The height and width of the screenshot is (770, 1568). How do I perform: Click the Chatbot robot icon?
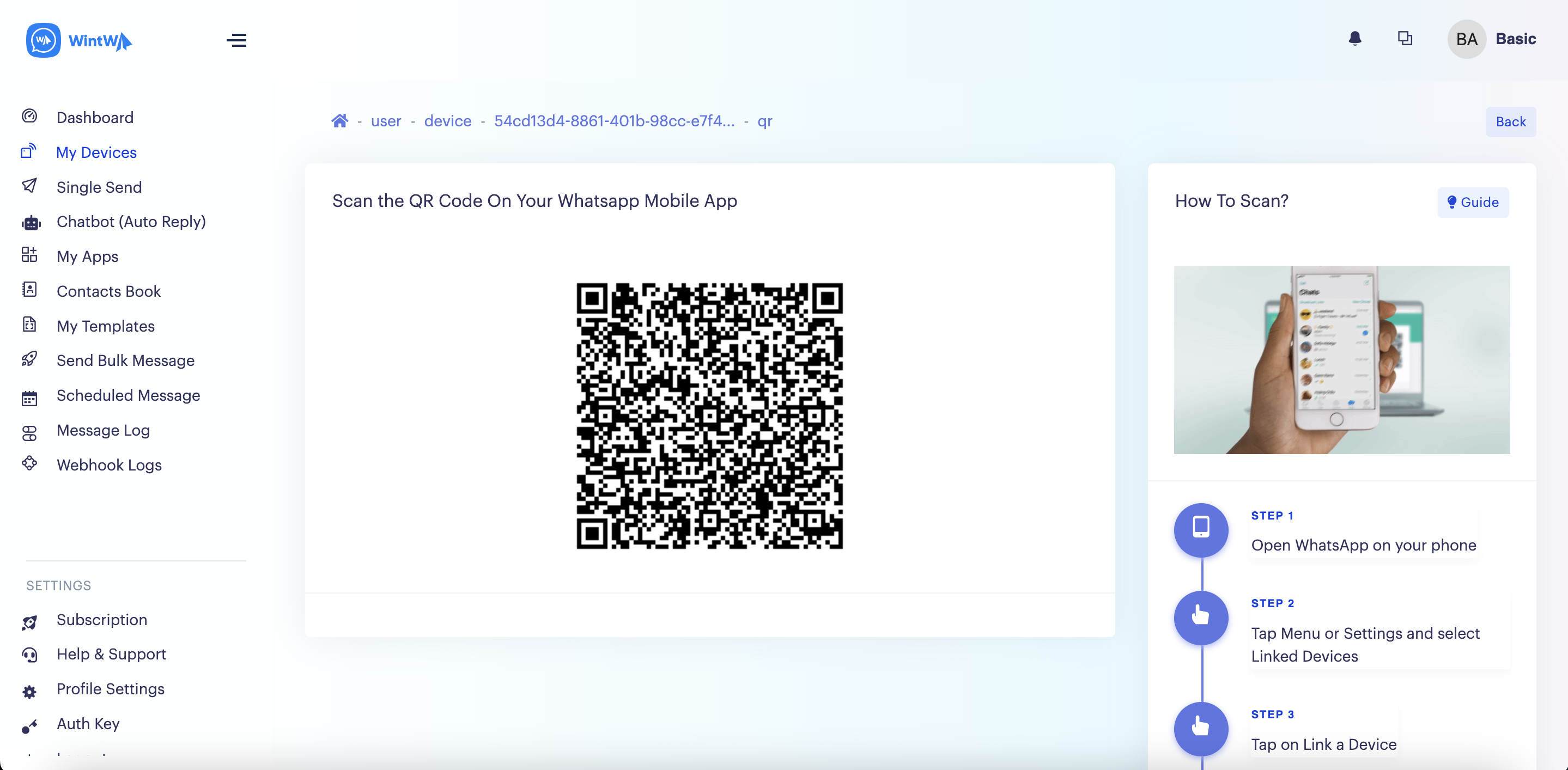tap(31, 223)
